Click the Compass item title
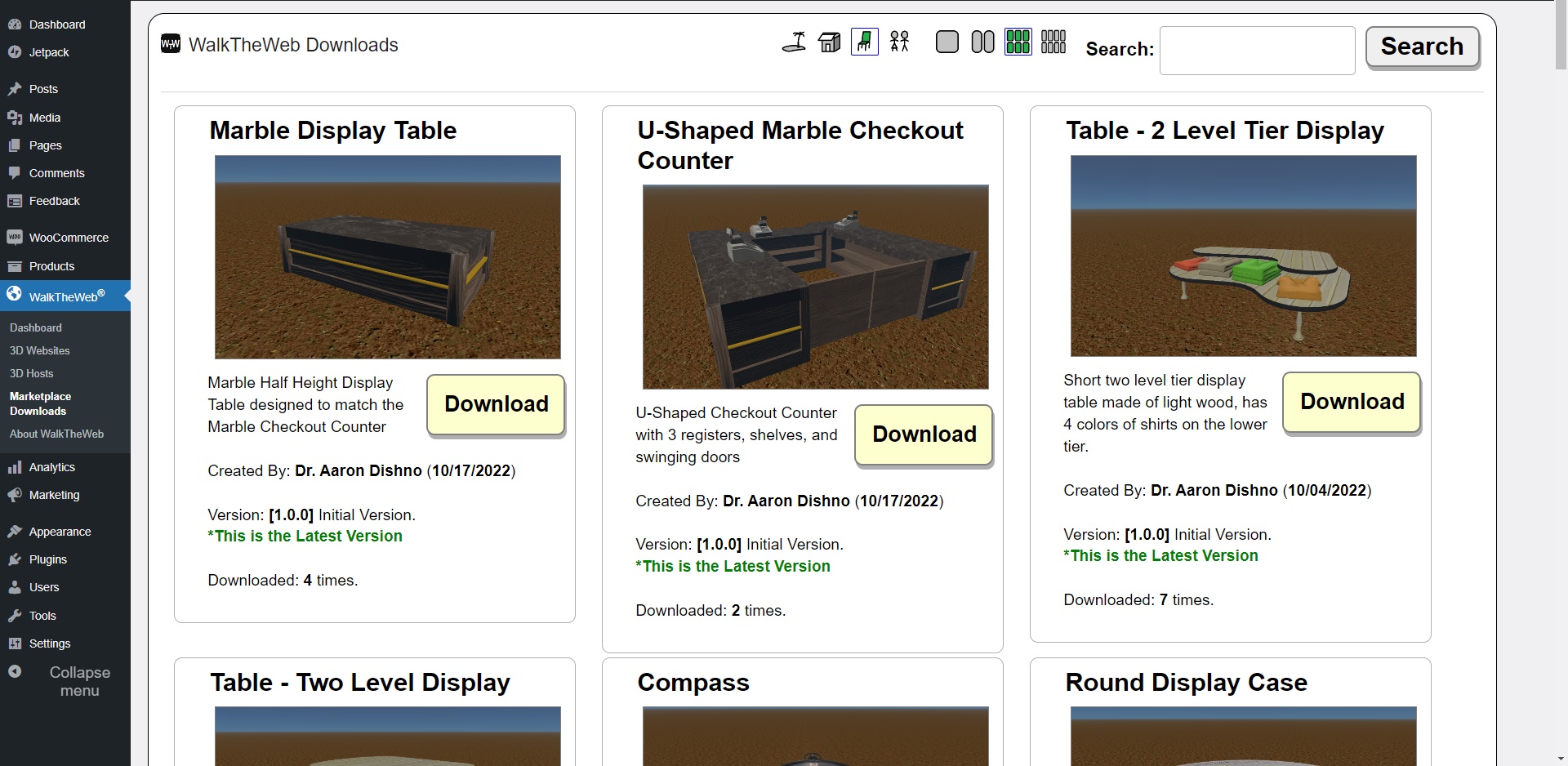This screenshot has width=1568, height=766. tap(693, 683)
